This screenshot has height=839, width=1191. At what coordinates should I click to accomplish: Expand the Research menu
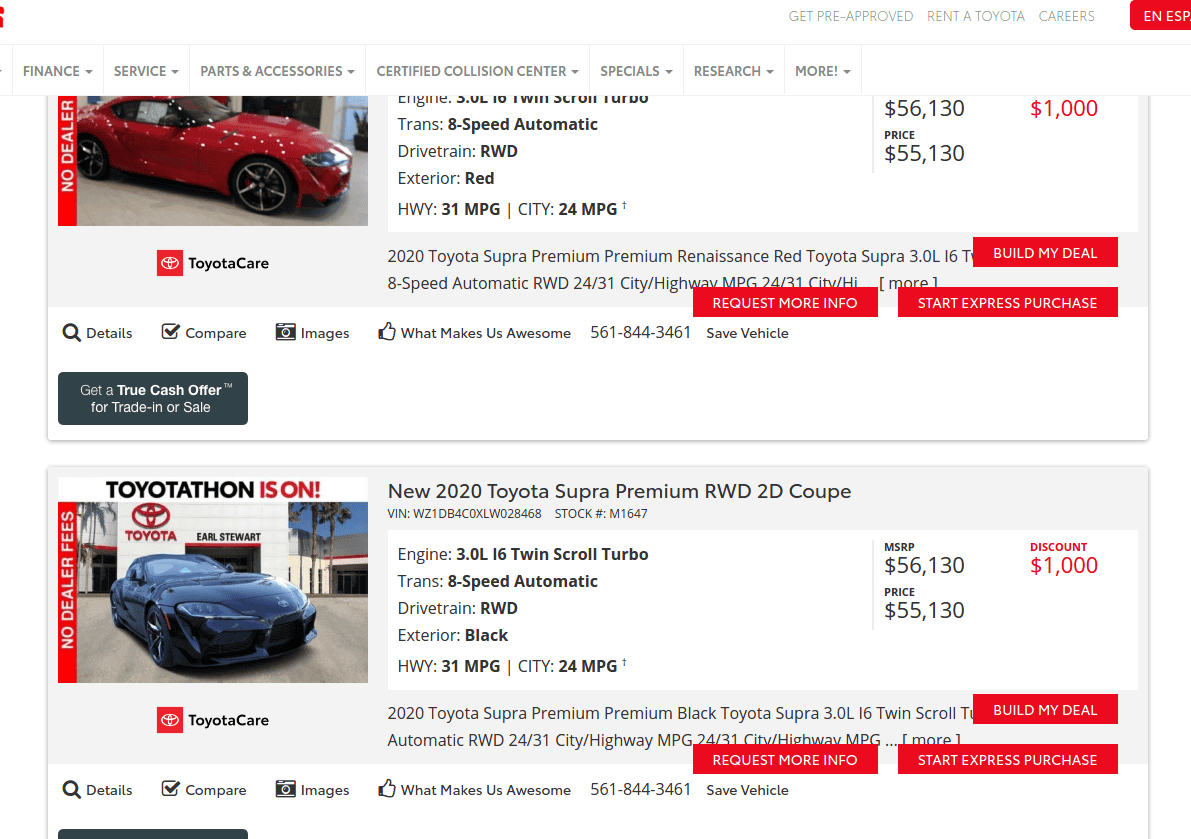pos(733,71)
